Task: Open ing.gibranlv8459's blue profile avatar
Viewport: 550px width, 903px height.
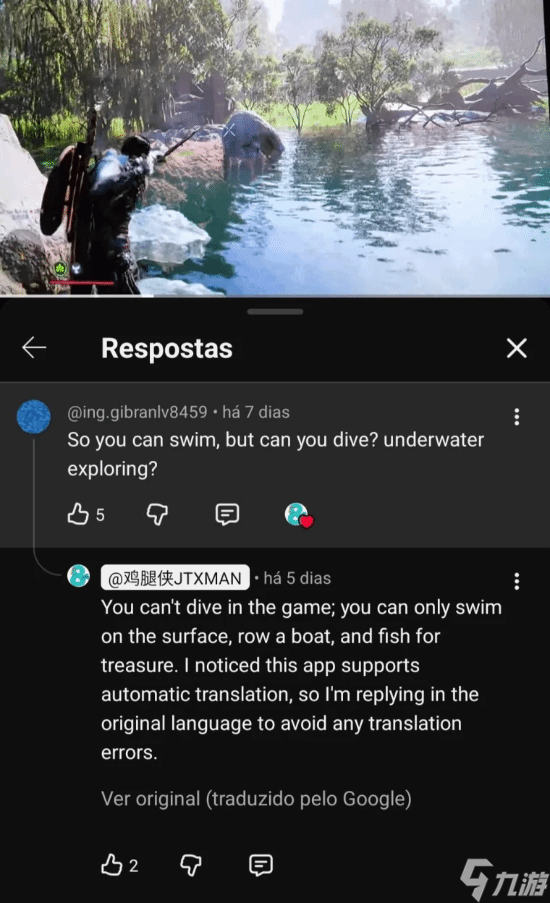Action: (33, 416)
